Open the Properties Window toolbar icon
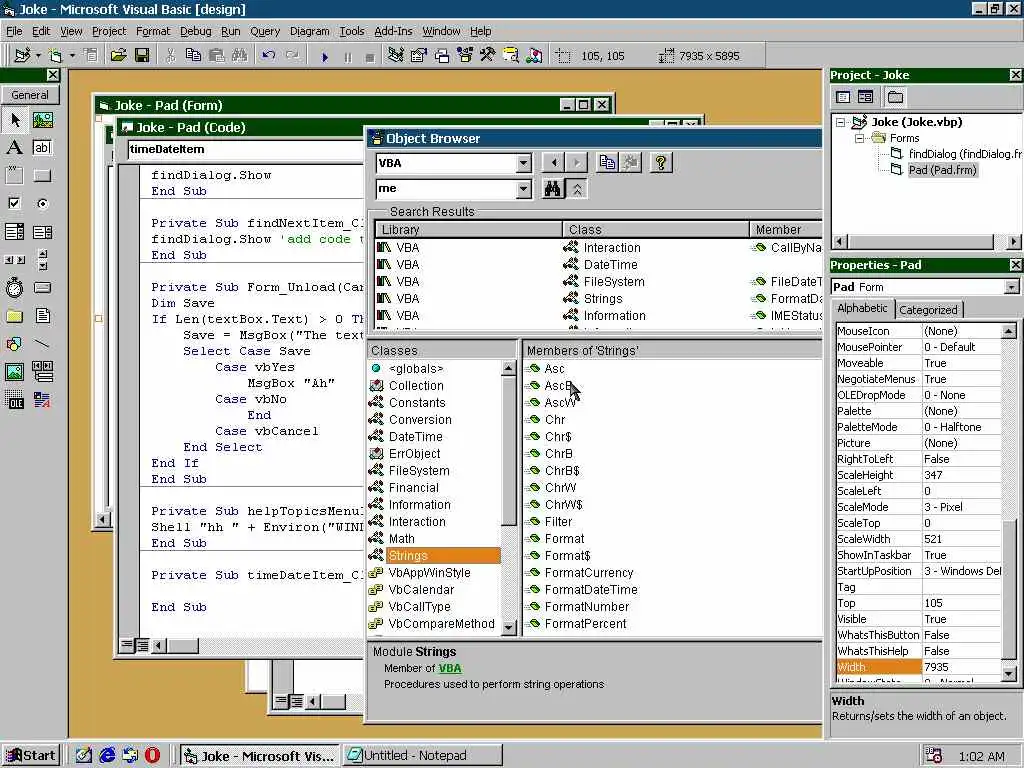1024x768 pixels. (419, 56)
